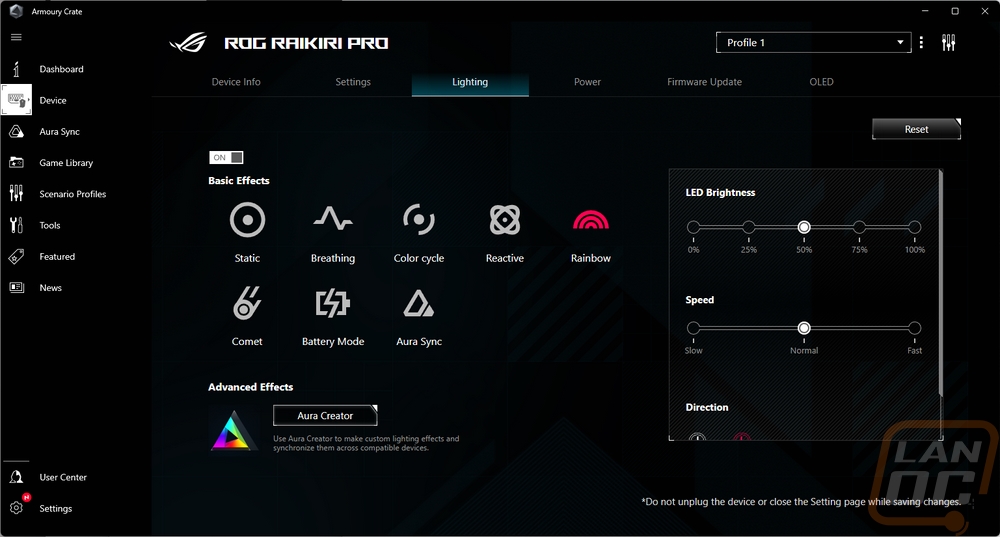Image resolution: width=1000 pixels, height=537 pixels.
Task: Open Scenario Profiles in the sidebar
Action: (x=72, y=194)
